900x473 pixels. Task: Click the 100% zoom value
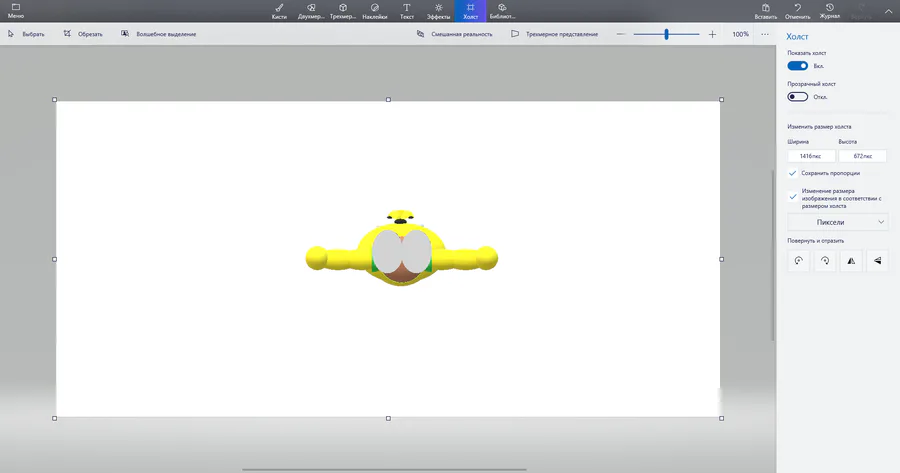[x=740, y=34]
